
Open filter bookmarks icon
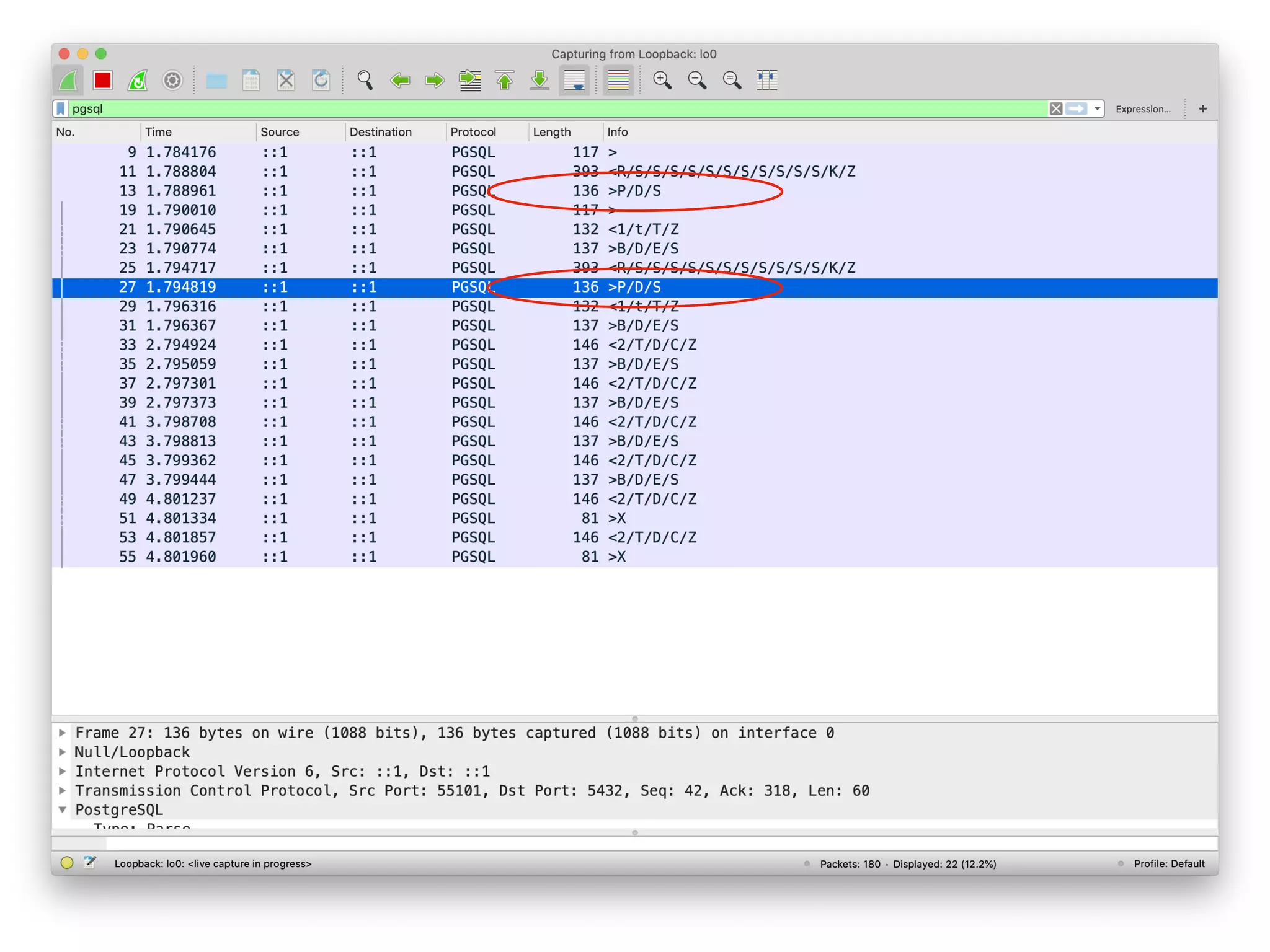61,108
